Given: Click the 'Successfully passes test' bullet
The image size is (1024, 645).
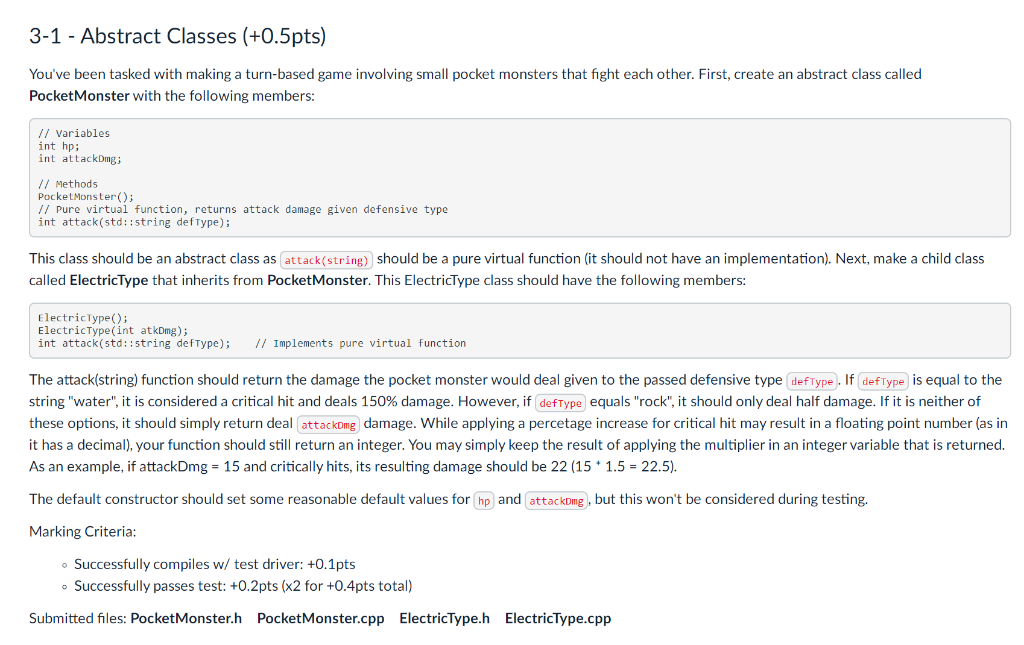Looking at the screenshot, I should pyautogui.click(x=243, y=586).
